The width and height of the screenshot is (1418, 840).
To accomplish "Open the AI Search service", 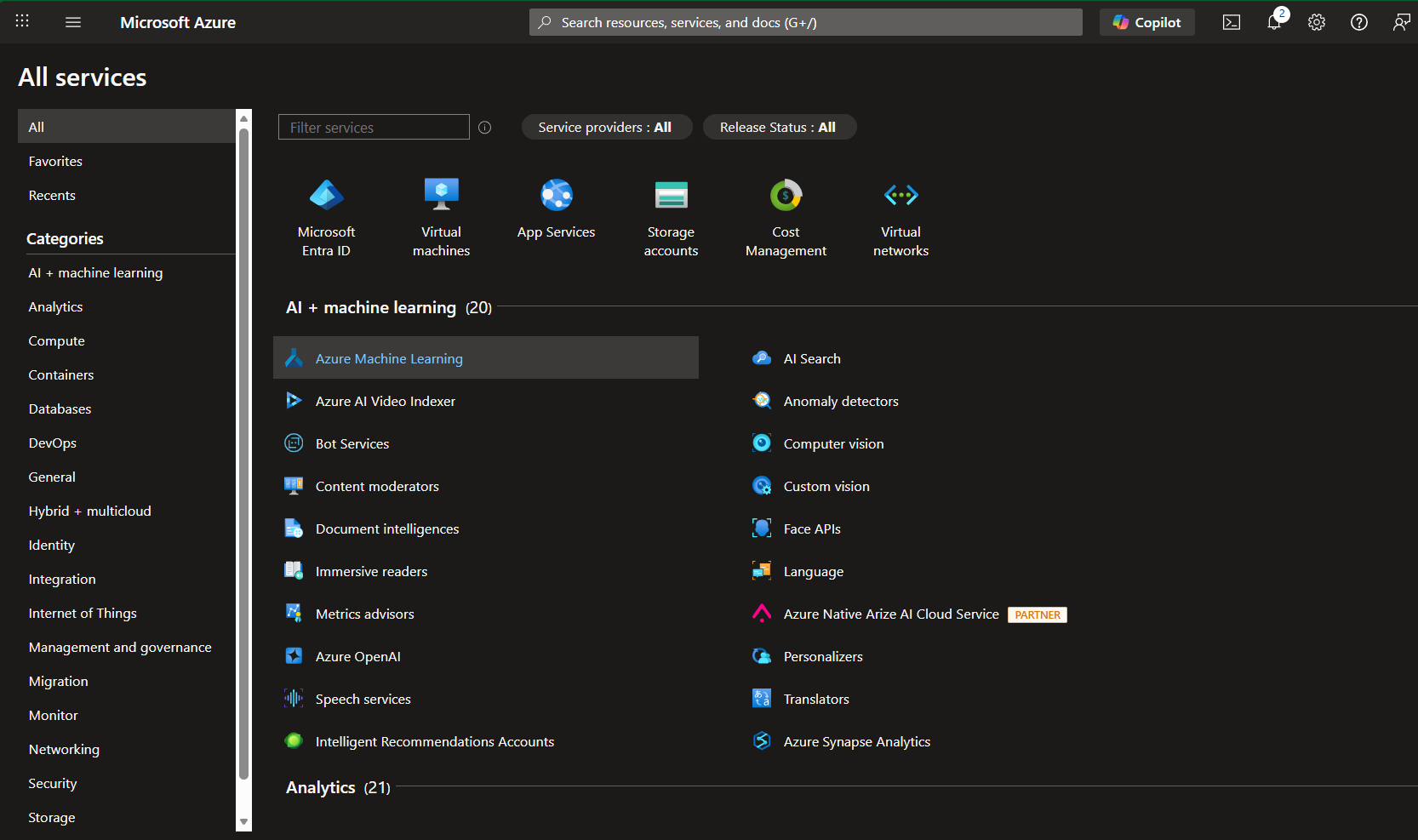I will tap(811, 358).
